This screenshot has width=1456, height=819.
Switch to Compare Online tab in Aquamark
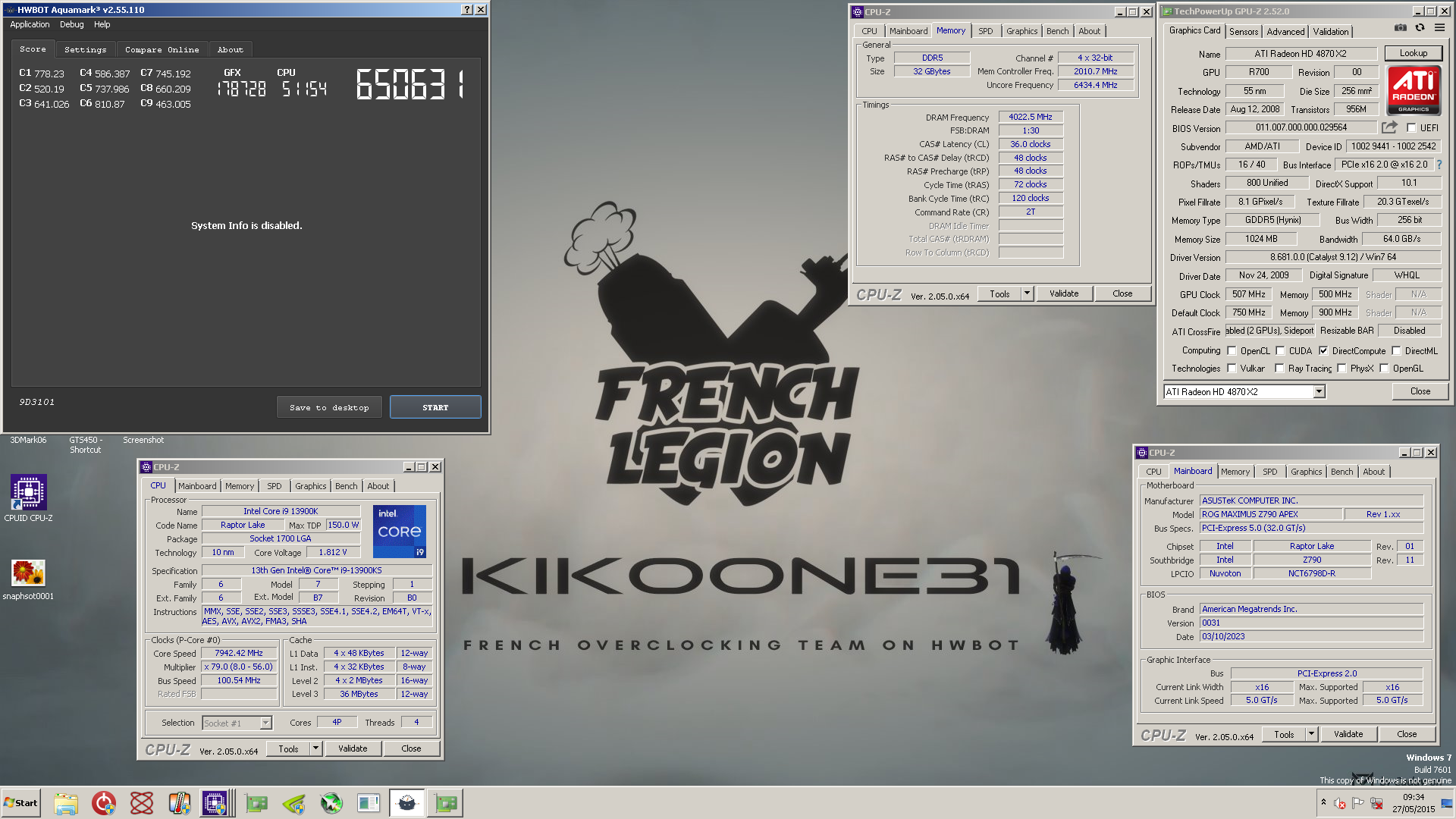pos(162,49)
